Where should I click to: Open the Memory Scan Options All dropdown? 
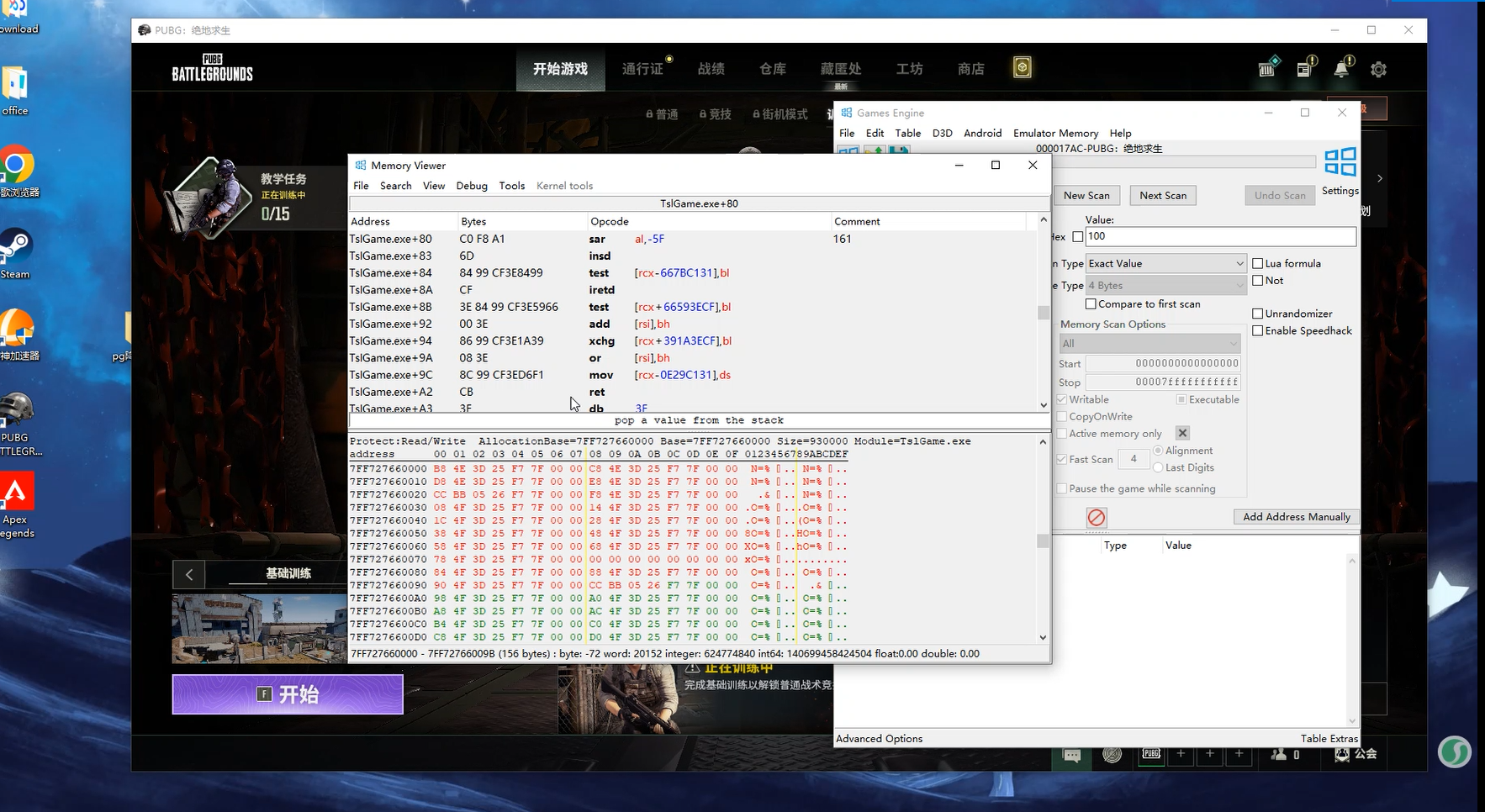1149,344
